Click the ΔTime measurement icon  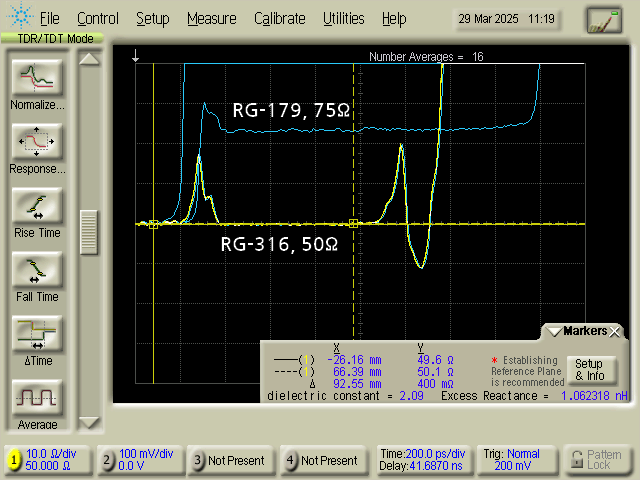pyautogui.click(x=37, y=333)
